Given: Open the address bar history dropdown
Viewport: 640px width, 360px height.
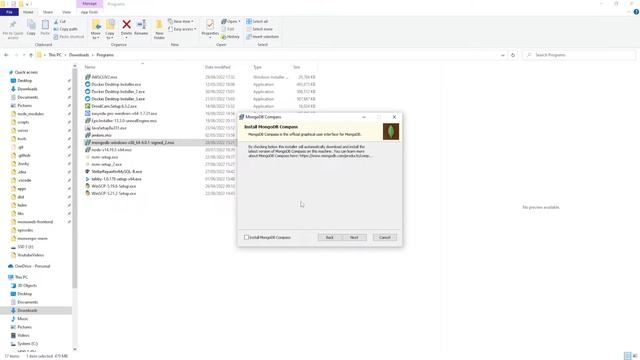Looking at the screenshot, I should 502,55.
